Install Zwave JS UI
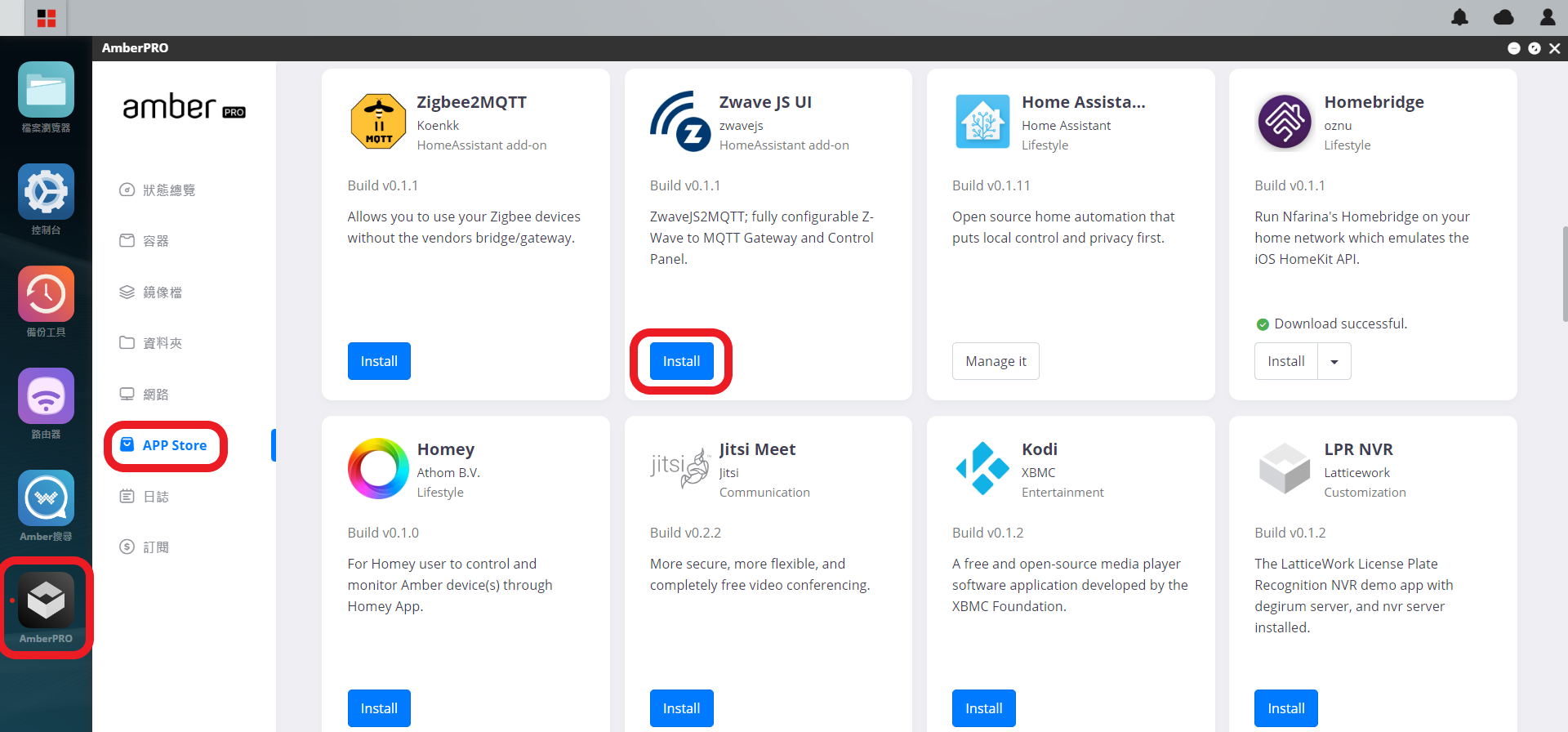 pyautogui.click(x=681, y=361)
